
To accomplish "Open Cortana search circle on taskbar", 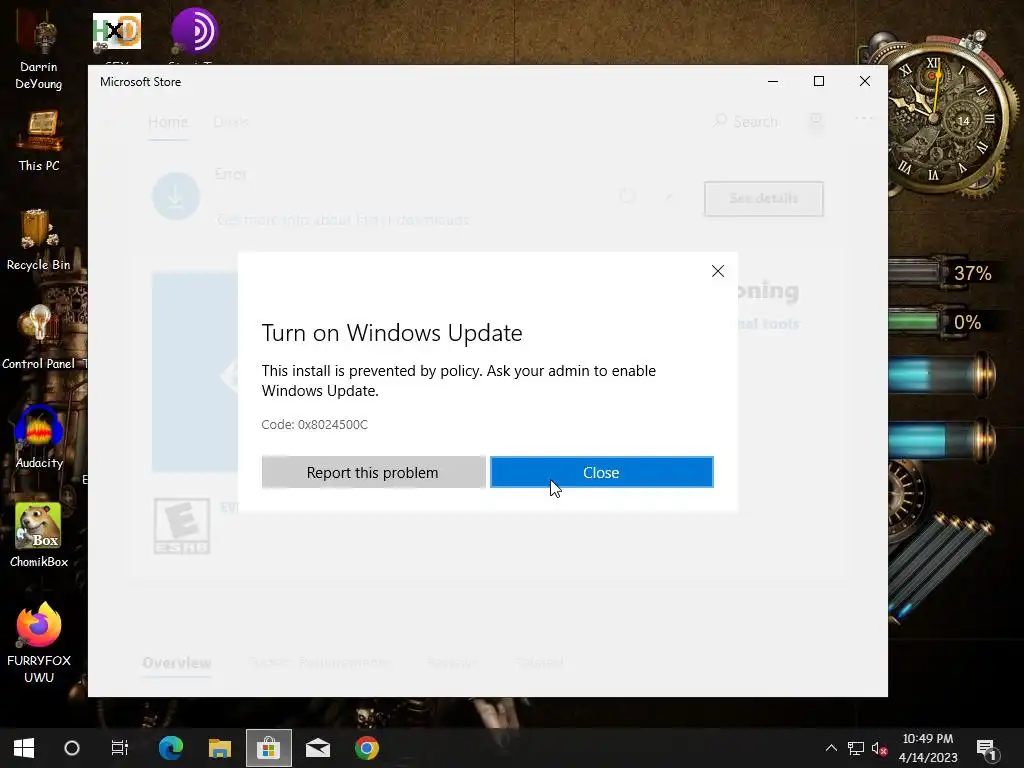I will [x=72, y=748].
